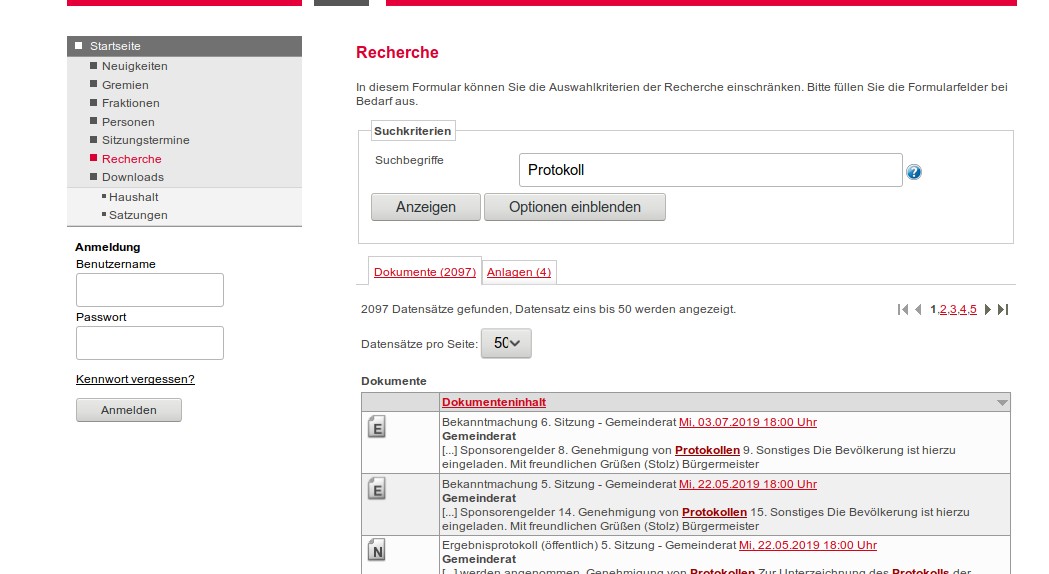This screenshot has height=574, width=1049.
Task: Select the Dokumente (2097) tab
Action: pyautogui.click(x=424, y=272)
